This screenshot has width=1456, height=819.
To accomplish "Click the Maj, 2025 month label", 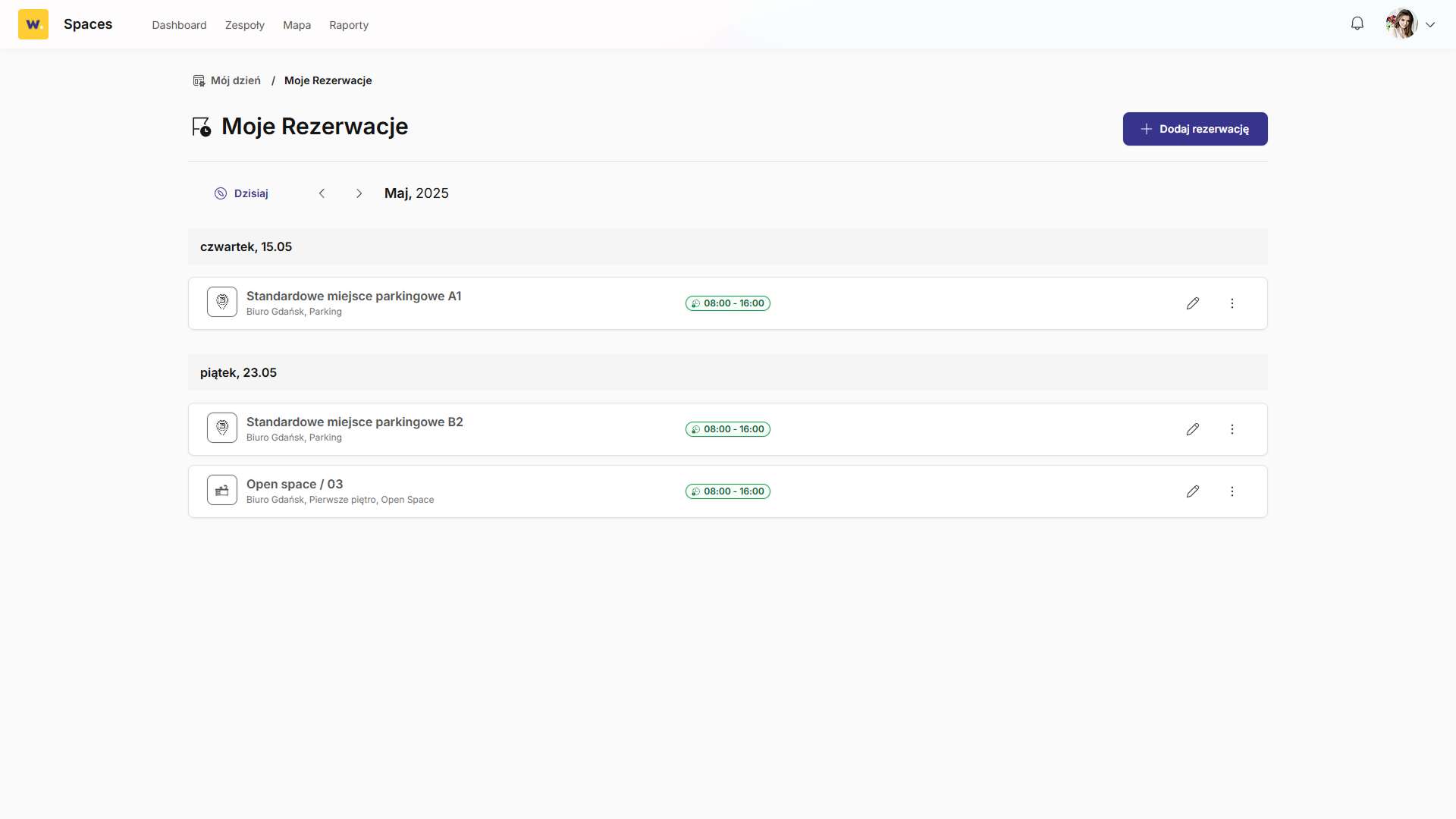I will [416, 193].
